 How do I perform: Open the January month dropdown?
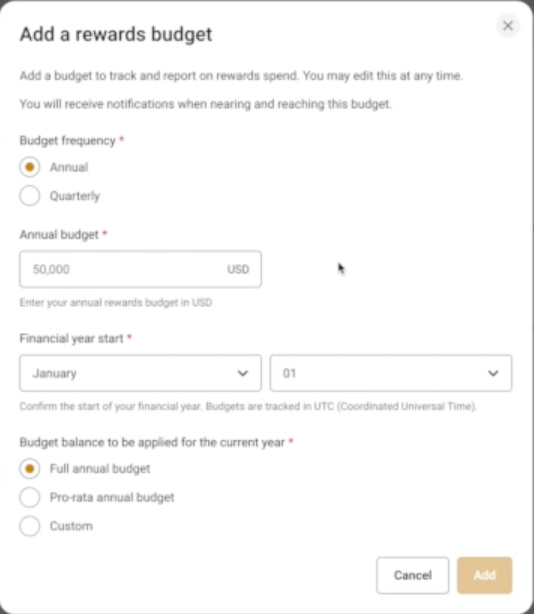(141, 373)
